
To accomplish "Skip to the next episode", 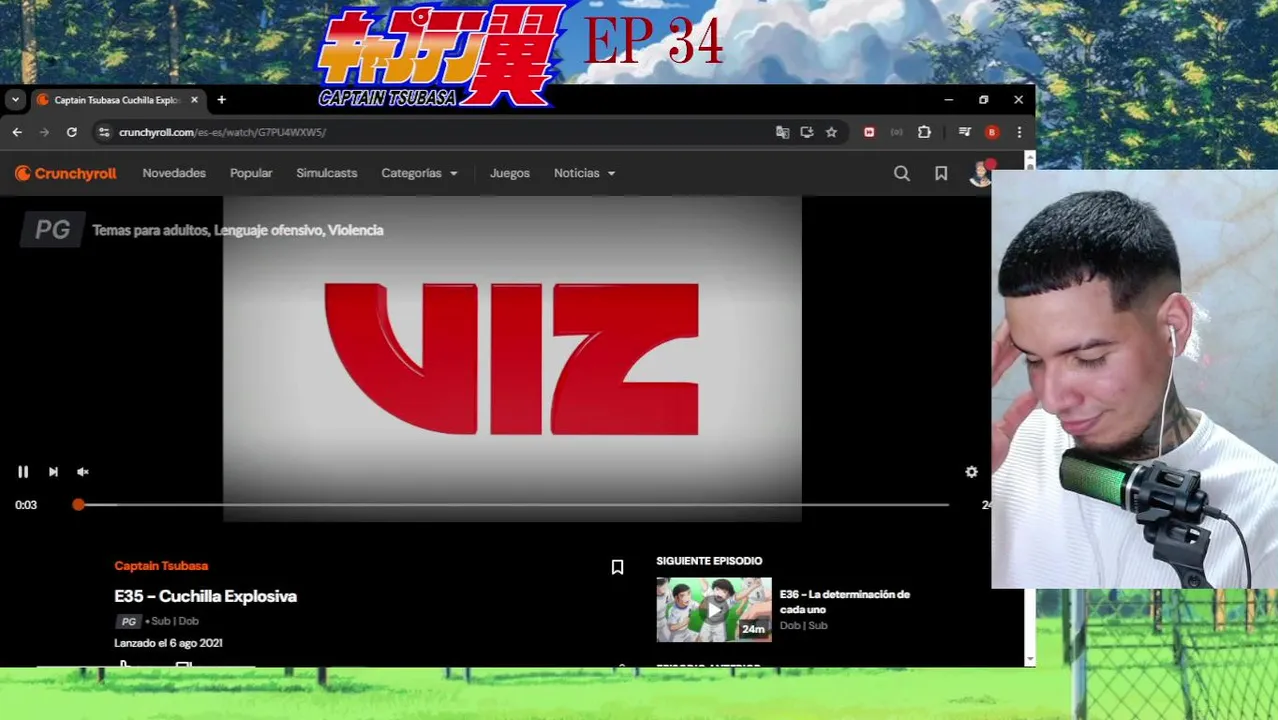I will pos(53,472).
